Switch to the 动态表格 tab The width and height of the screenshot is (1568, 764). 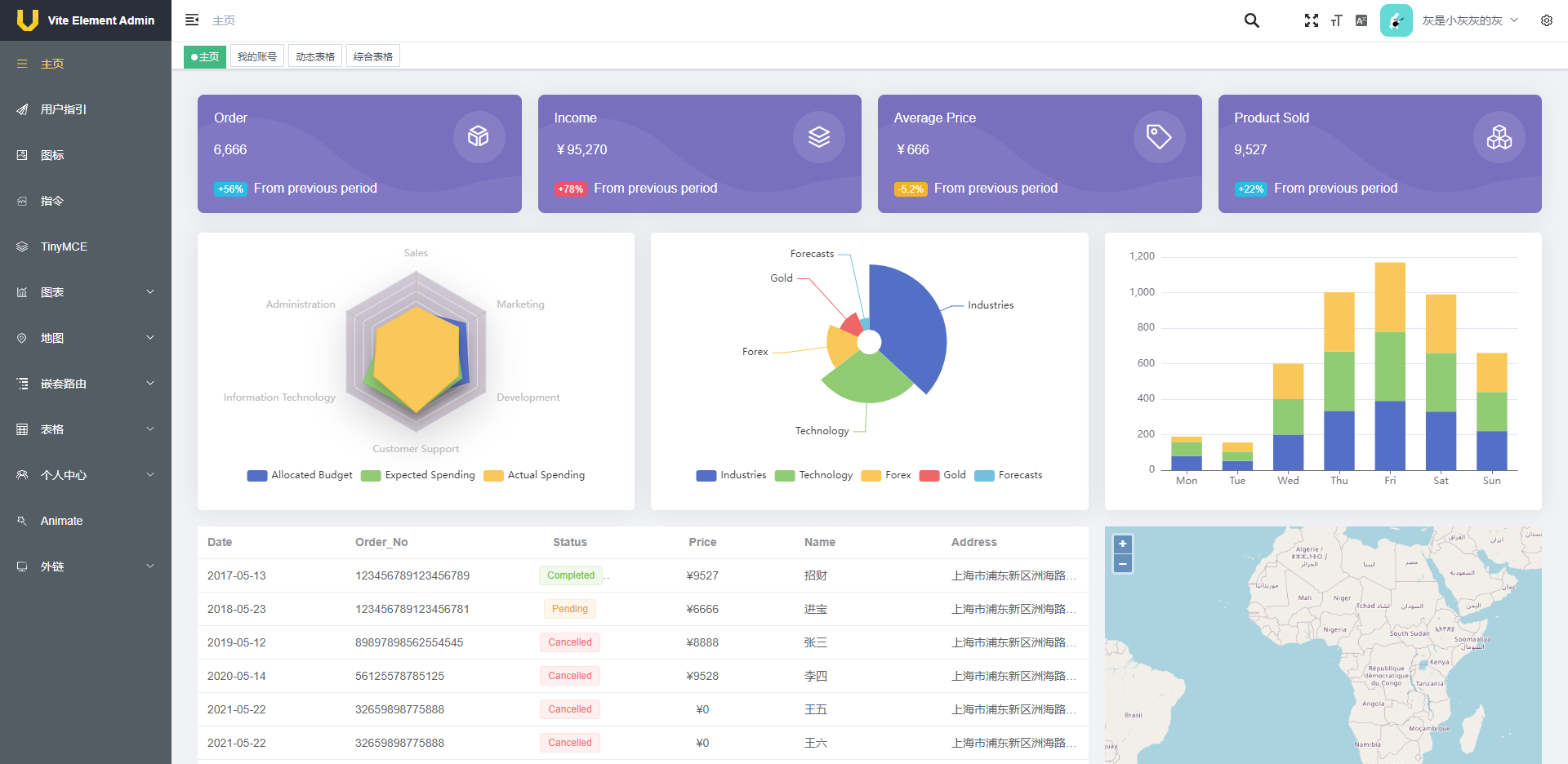coord(315,56)
